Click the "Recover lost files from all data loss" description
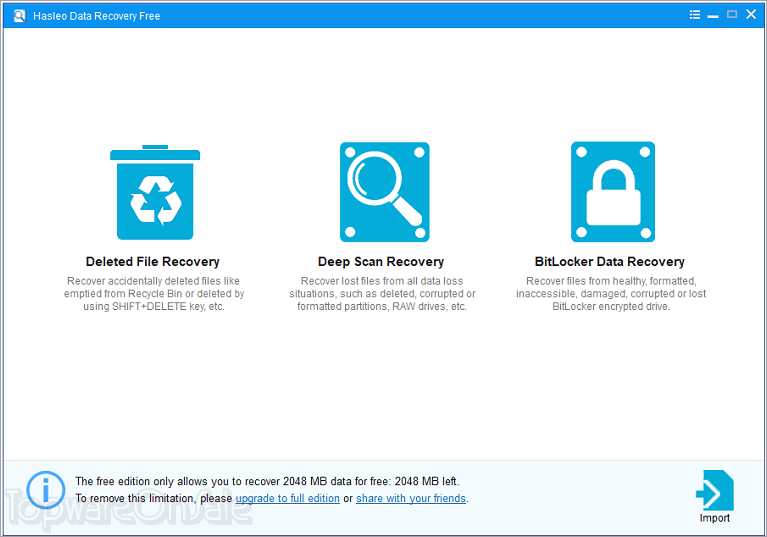This screenshot has width=767, height=537. [x=382, y=293]
